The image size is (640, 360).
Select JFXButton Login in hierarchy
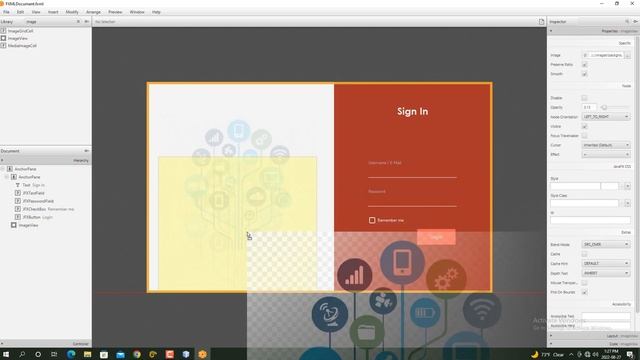tap(38, 217)
